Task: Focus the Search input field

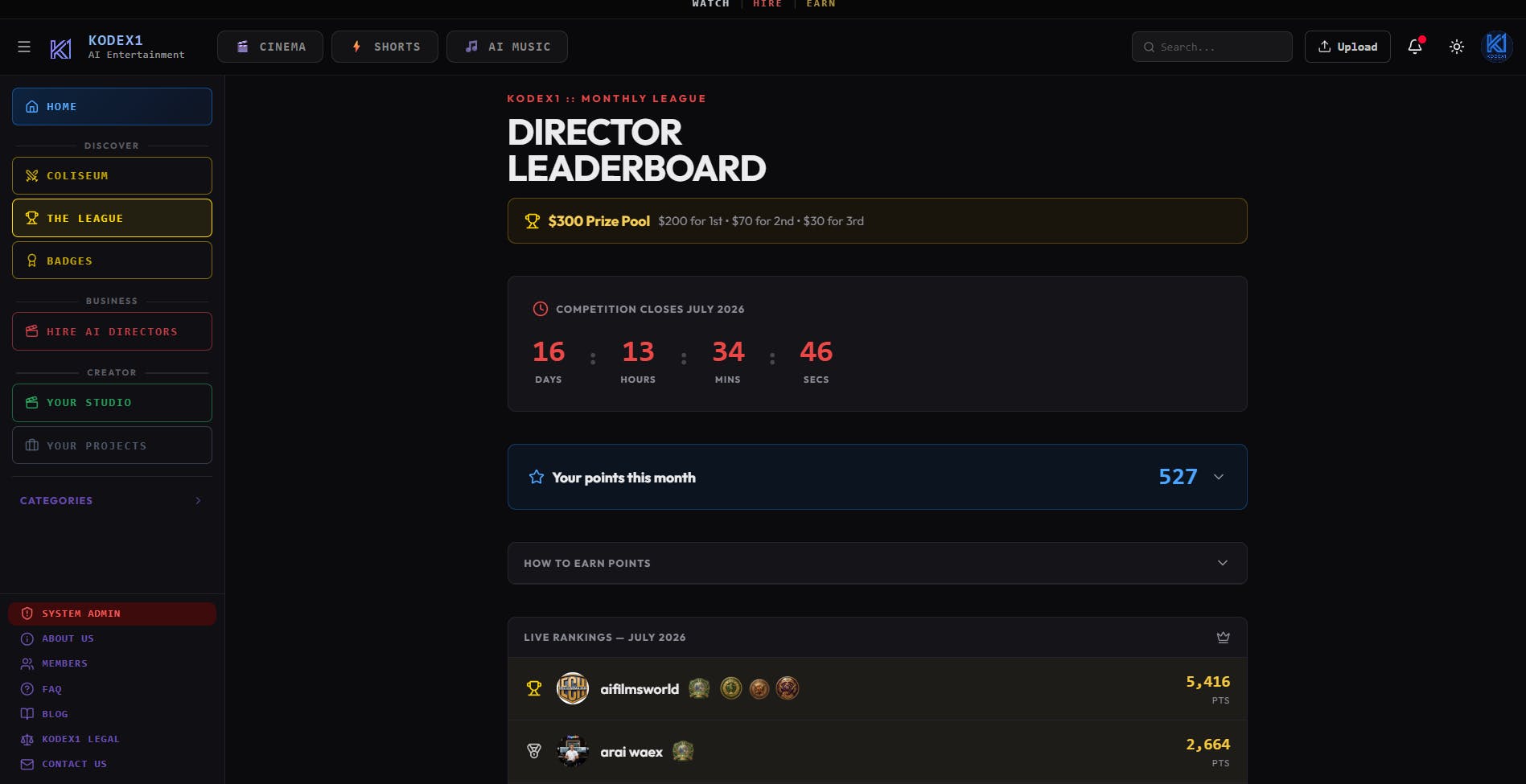Action: 1211,47
